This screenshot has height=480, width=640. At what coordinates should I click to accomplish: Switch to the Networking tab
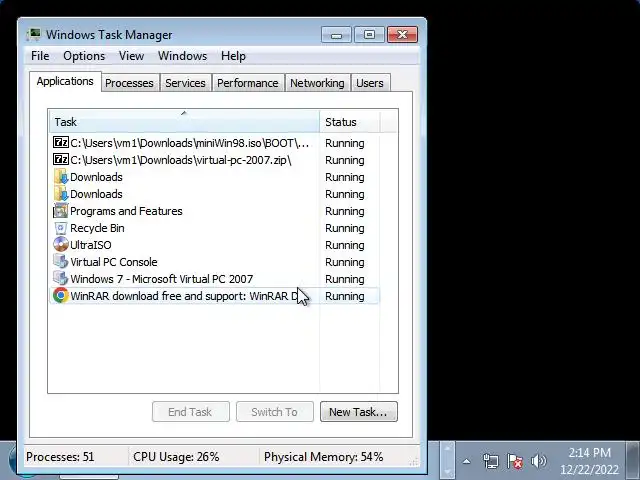point(317,83)
